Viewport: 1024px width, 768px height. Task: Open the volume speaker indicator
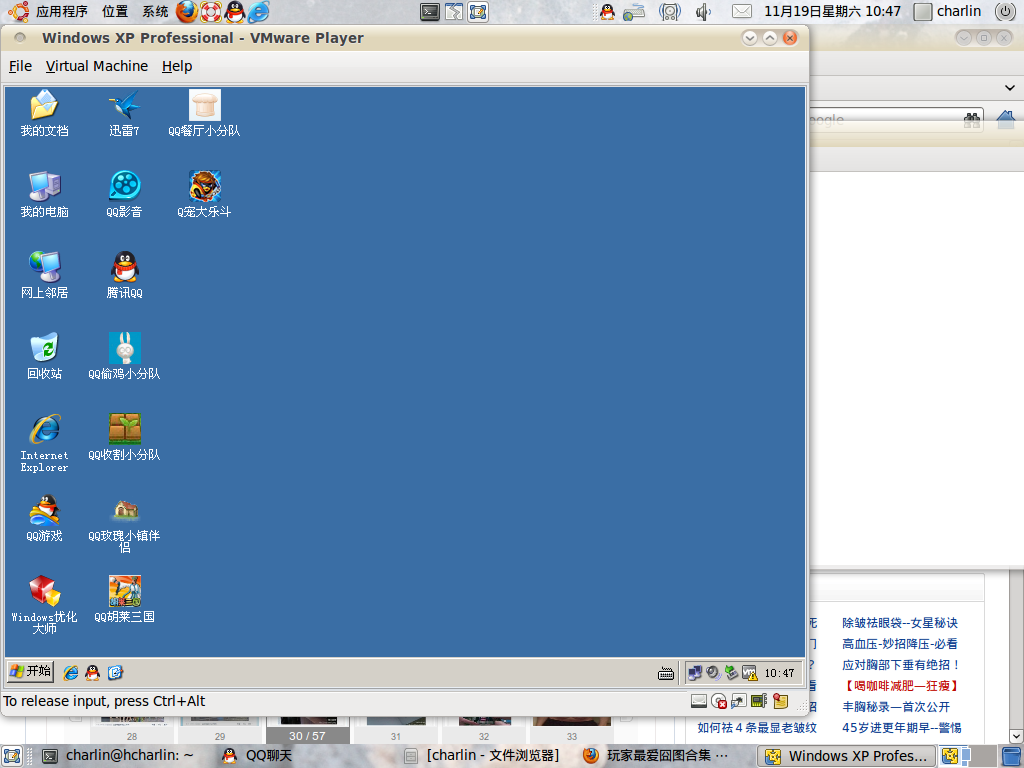click(703, 11)
